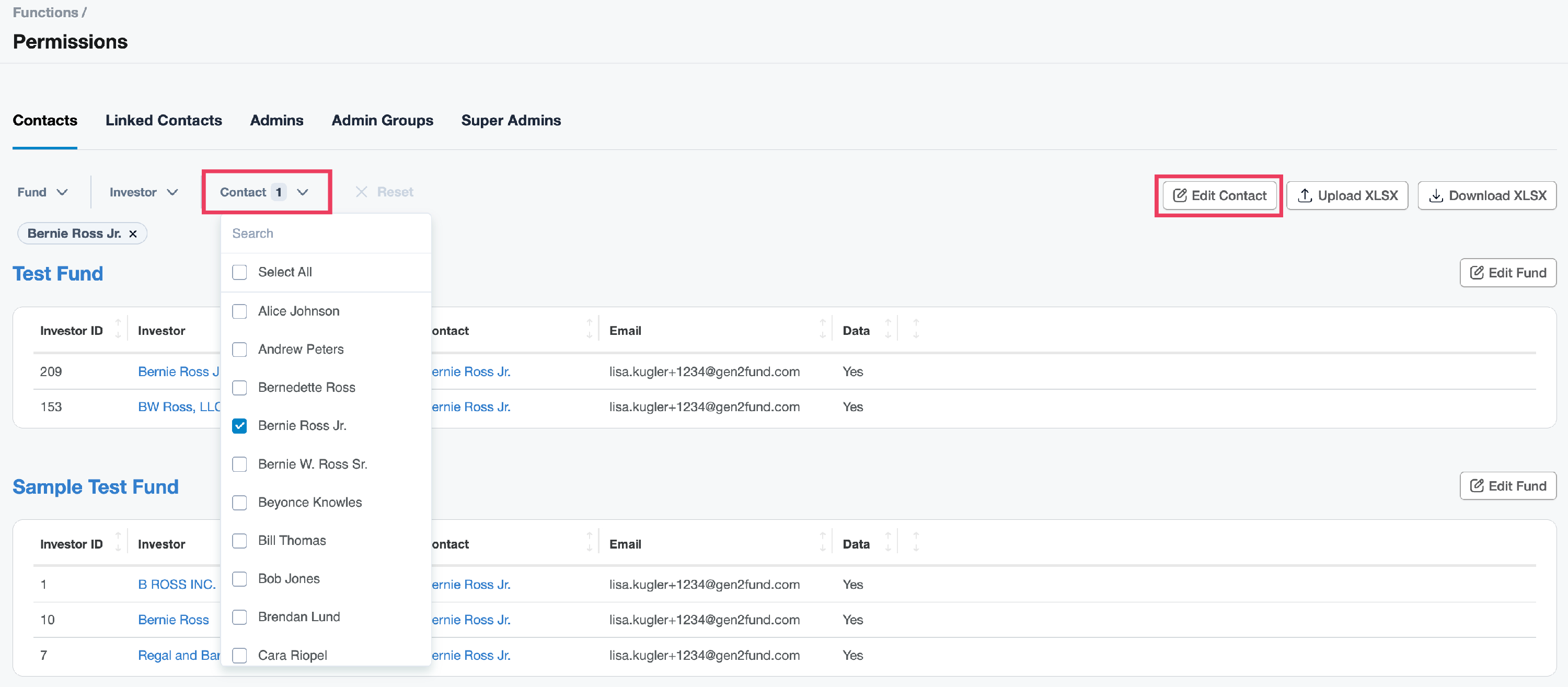1568x687 pixels.
Task: Switch to the Linked Contacts tab
Action: pyautogui.click(x=163, y=121)
